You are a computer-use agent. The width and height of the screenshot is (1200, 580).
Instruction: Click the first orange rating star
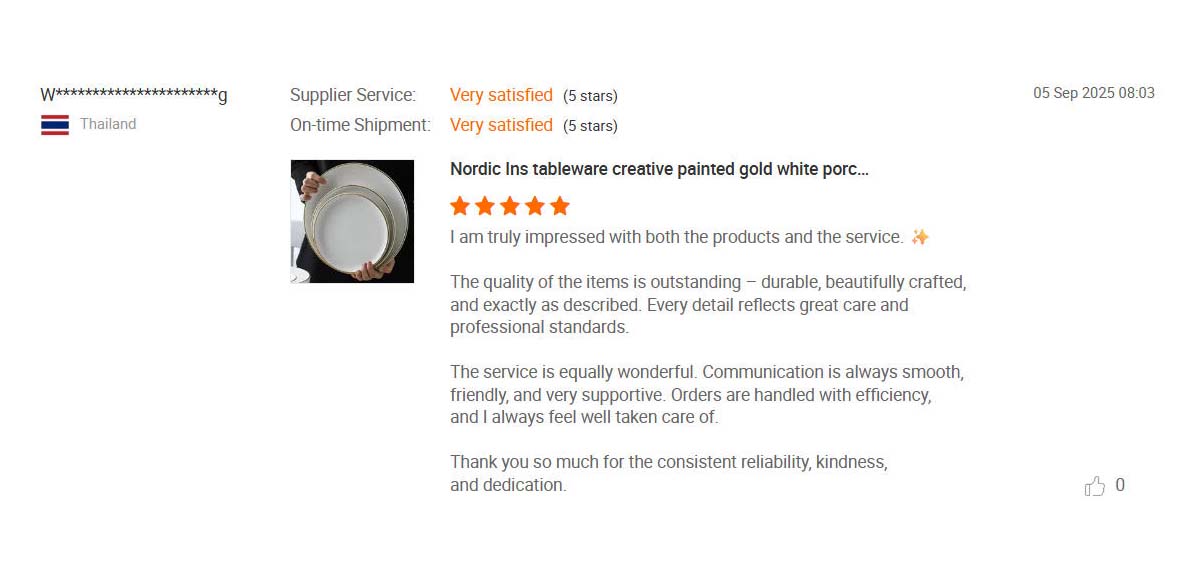(460, 206)
